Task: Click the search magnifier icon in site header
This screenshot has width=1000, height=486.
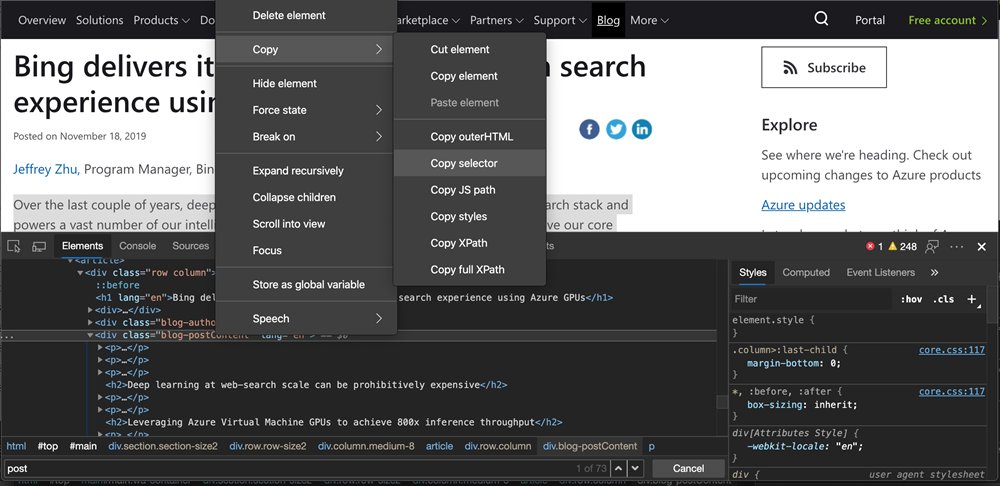Action: (821, 20)
